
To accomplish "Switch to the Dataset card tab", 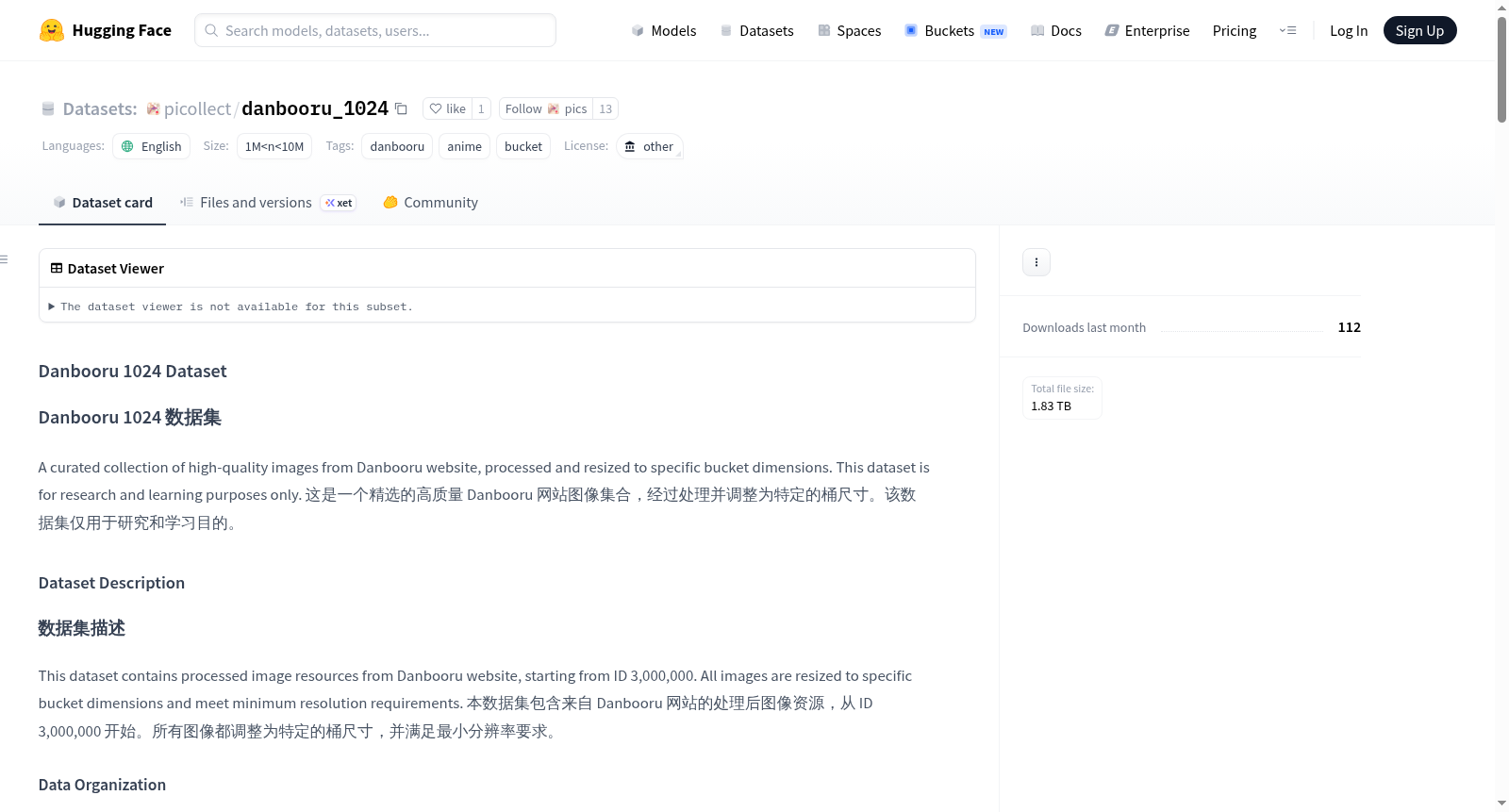I will [102, 203].
